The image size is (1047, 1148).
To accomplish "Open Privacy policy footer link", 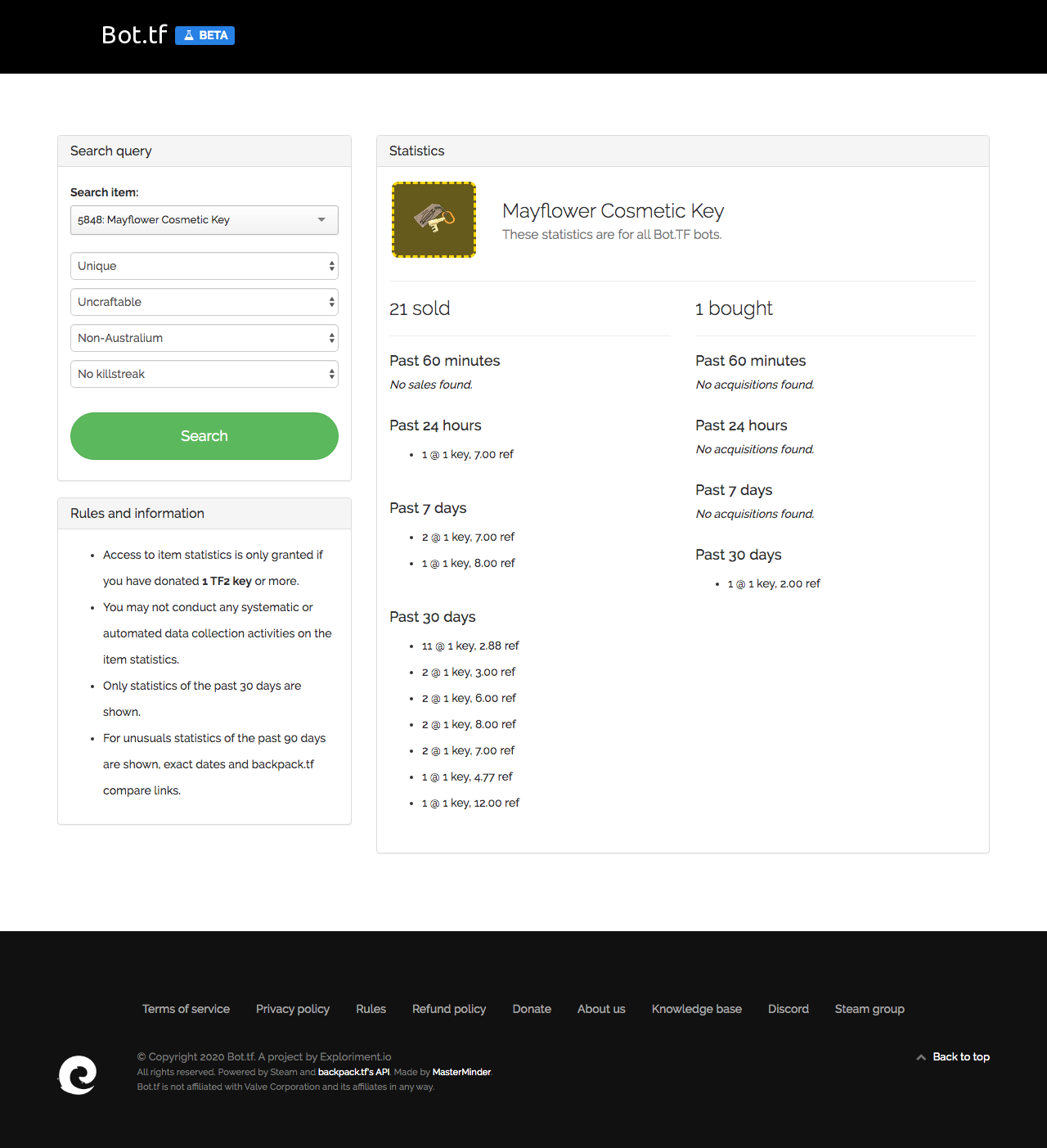I will click(x=293, y=1009).
